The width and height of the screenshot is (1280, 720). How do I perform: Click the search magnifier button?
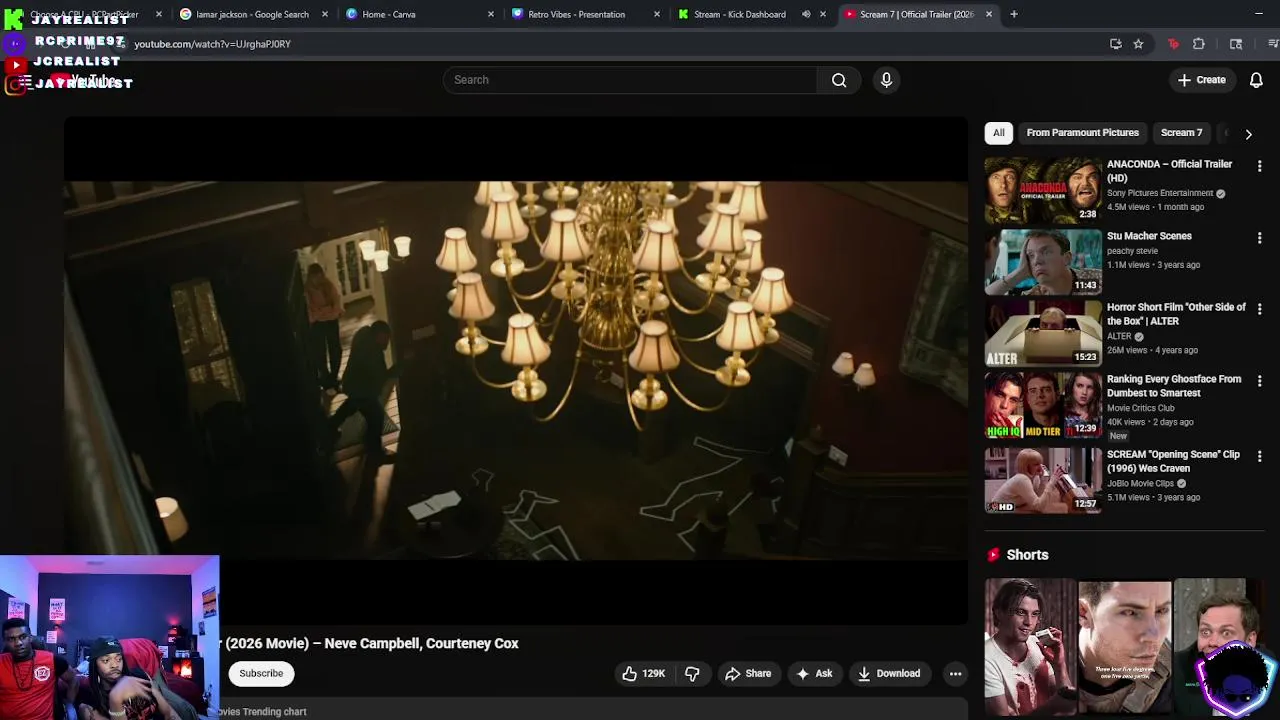(839, 80)
